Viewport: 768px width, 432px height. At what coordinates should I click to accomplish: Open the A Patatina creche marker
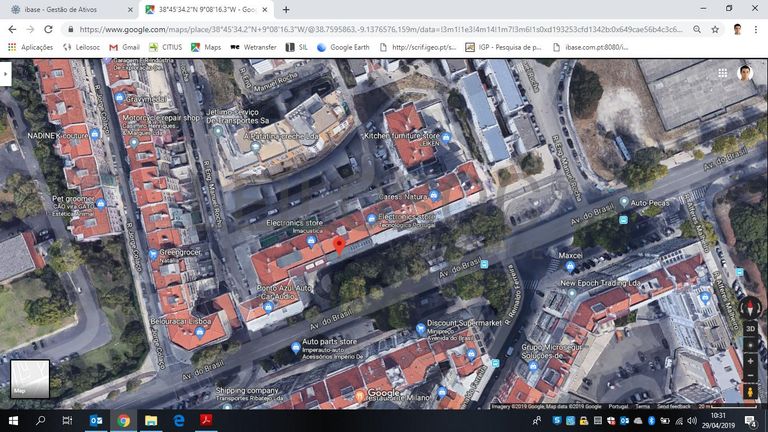[x=255, y=145]
